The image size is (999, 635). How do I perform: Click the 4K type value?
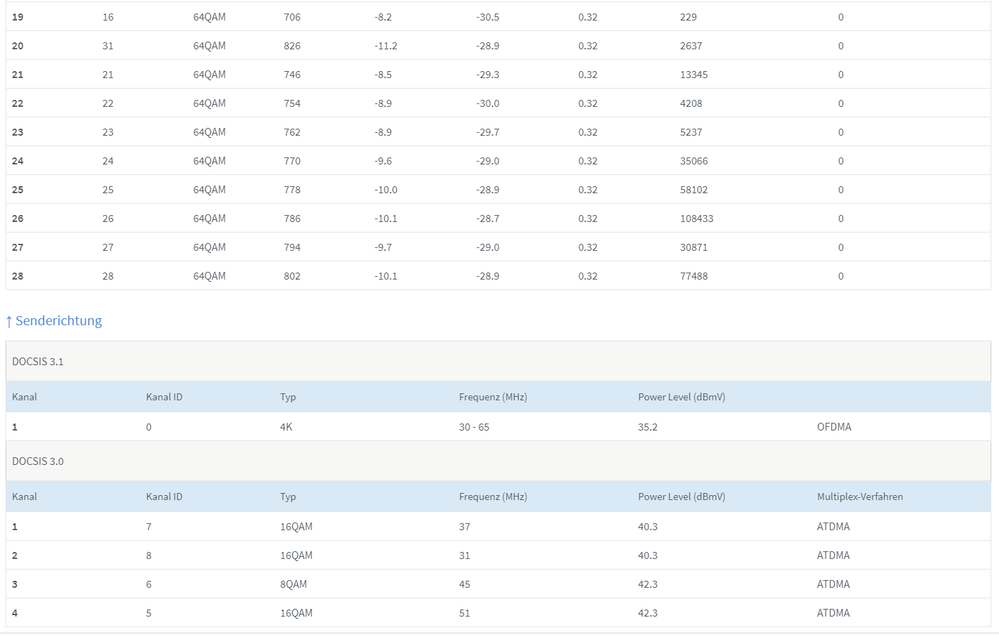(x=286, y=427)
